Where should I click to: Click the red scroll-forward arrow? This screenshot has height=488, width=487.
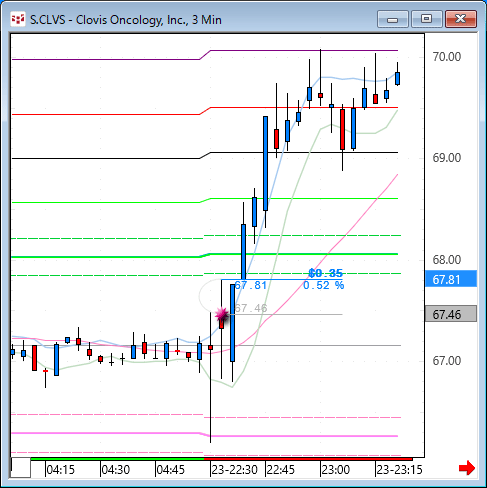pos(467,468)
